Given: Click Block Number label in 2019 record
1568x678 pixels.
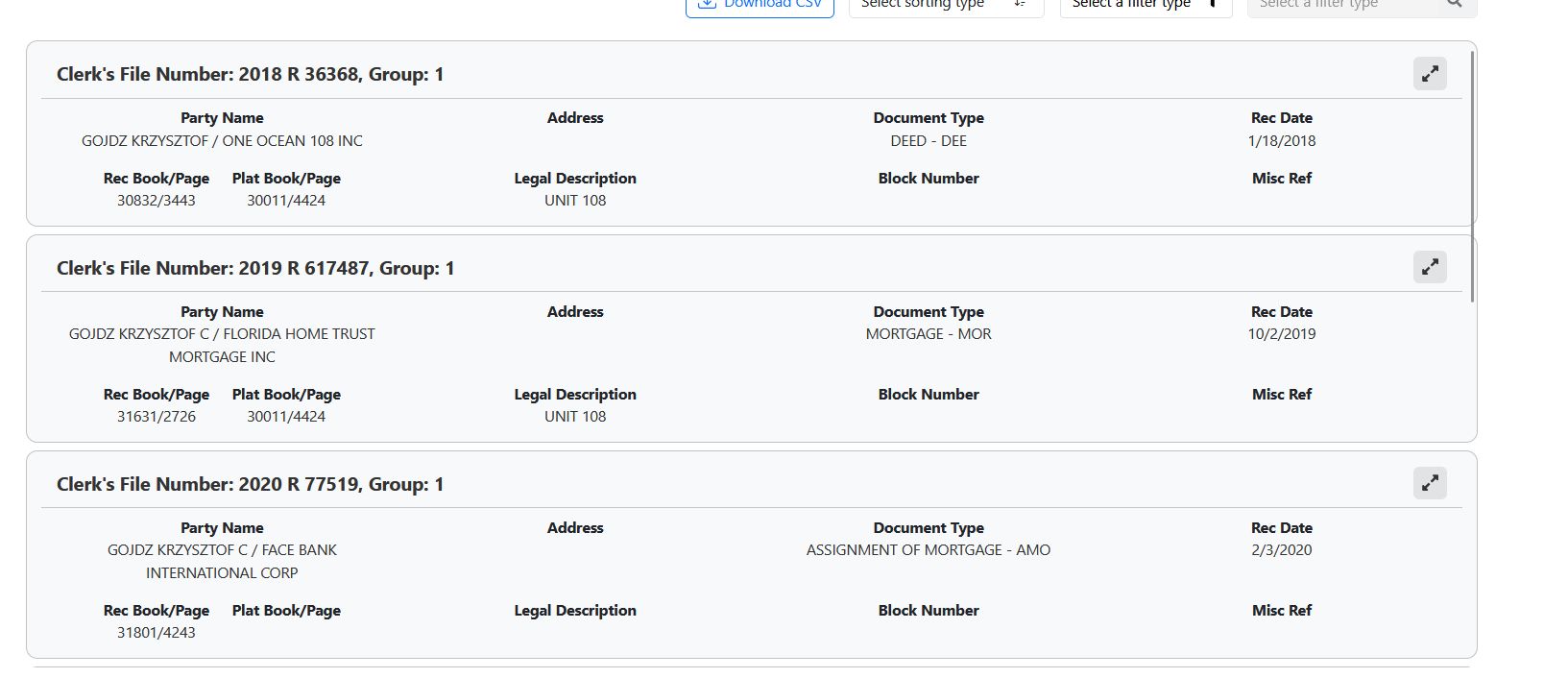Looking at the screenshot, I should click(929, 395).
